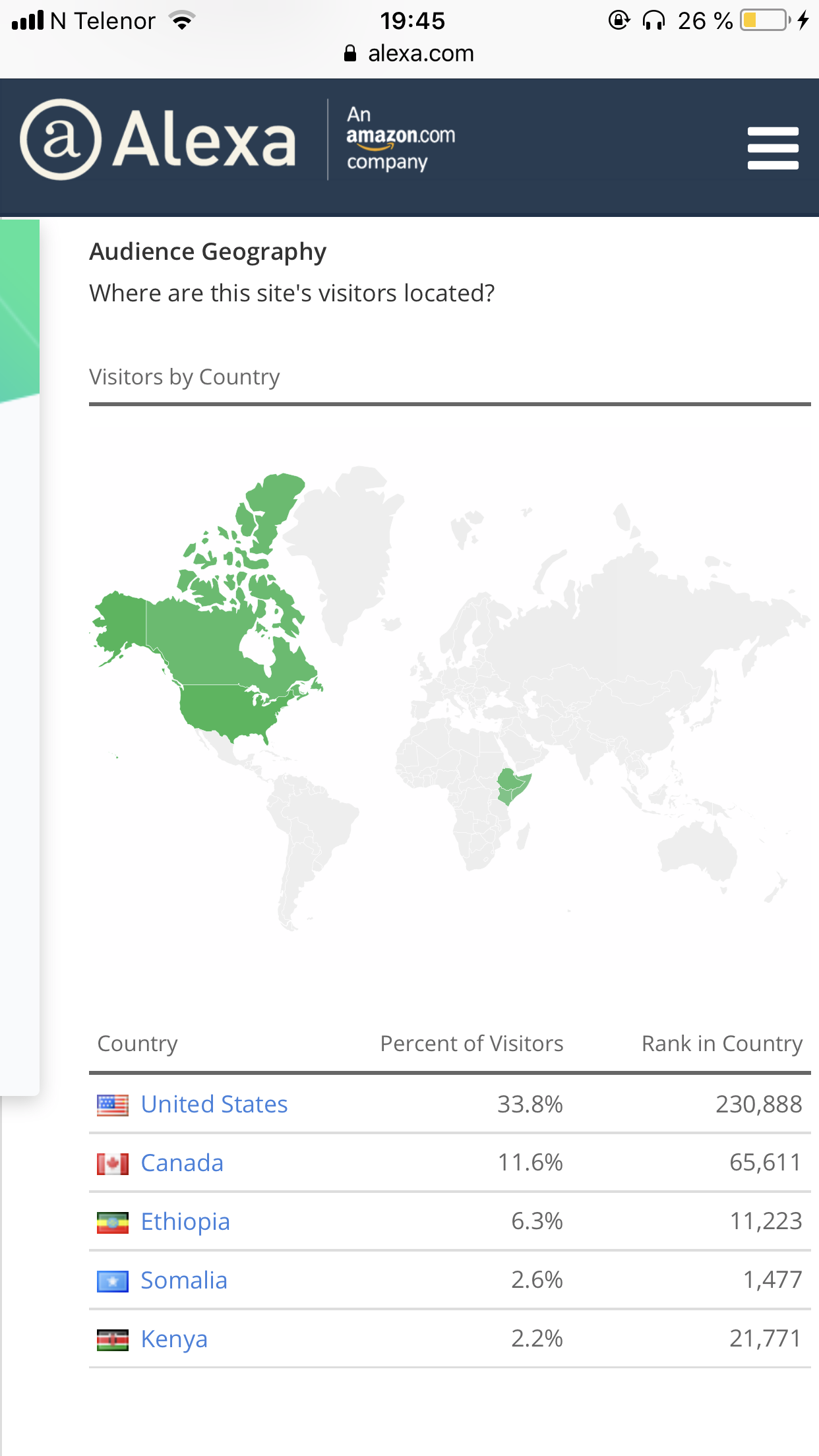Tap the Visitors by Country heading
The image size is (819, 1456).
pos(185,377)
